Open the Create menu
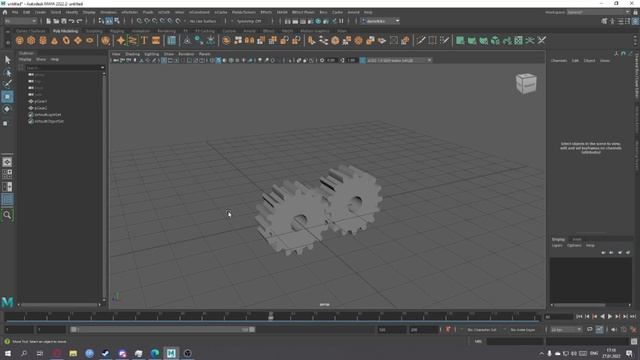The height and width of the screenshot is (360, 640). [x=40, y=12]
